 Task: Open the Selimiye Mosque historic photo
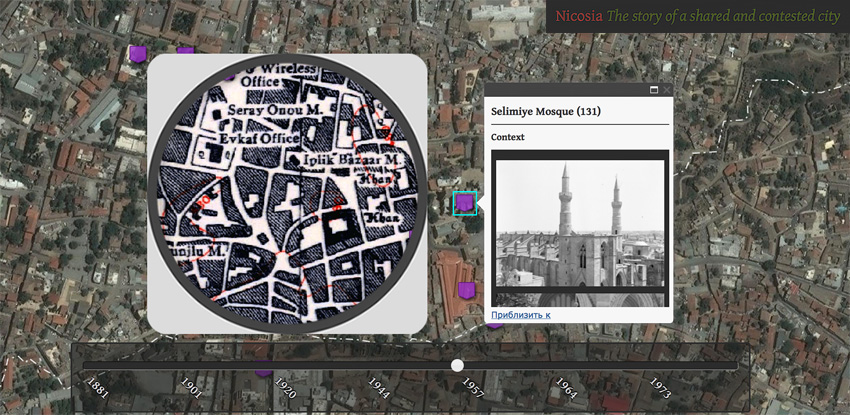(580, 228)
